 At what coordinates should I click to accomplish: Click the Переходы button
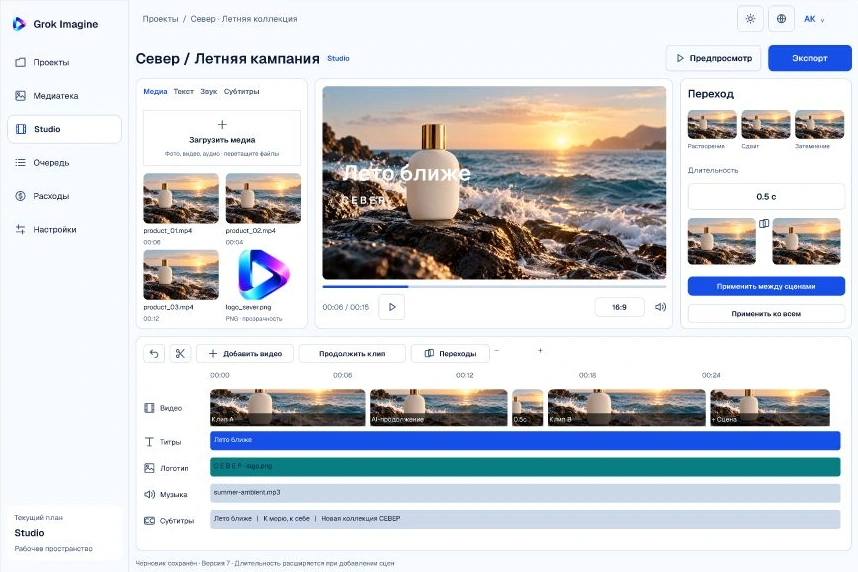(450, 354)
